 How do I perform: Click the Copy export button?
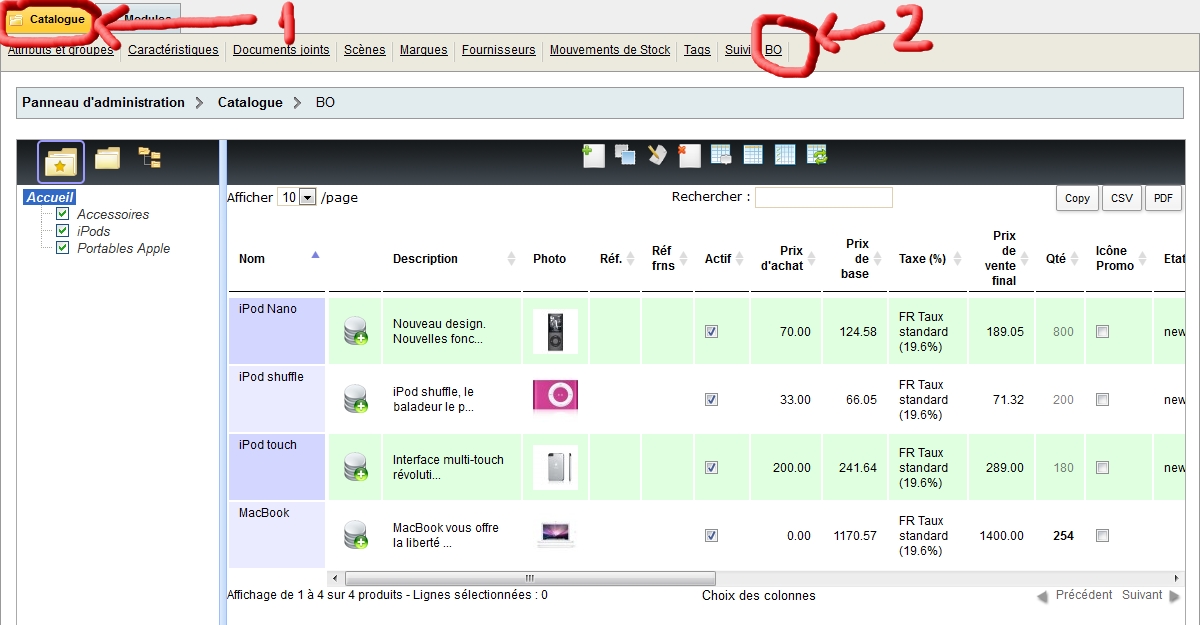(x=1077, y=198)
